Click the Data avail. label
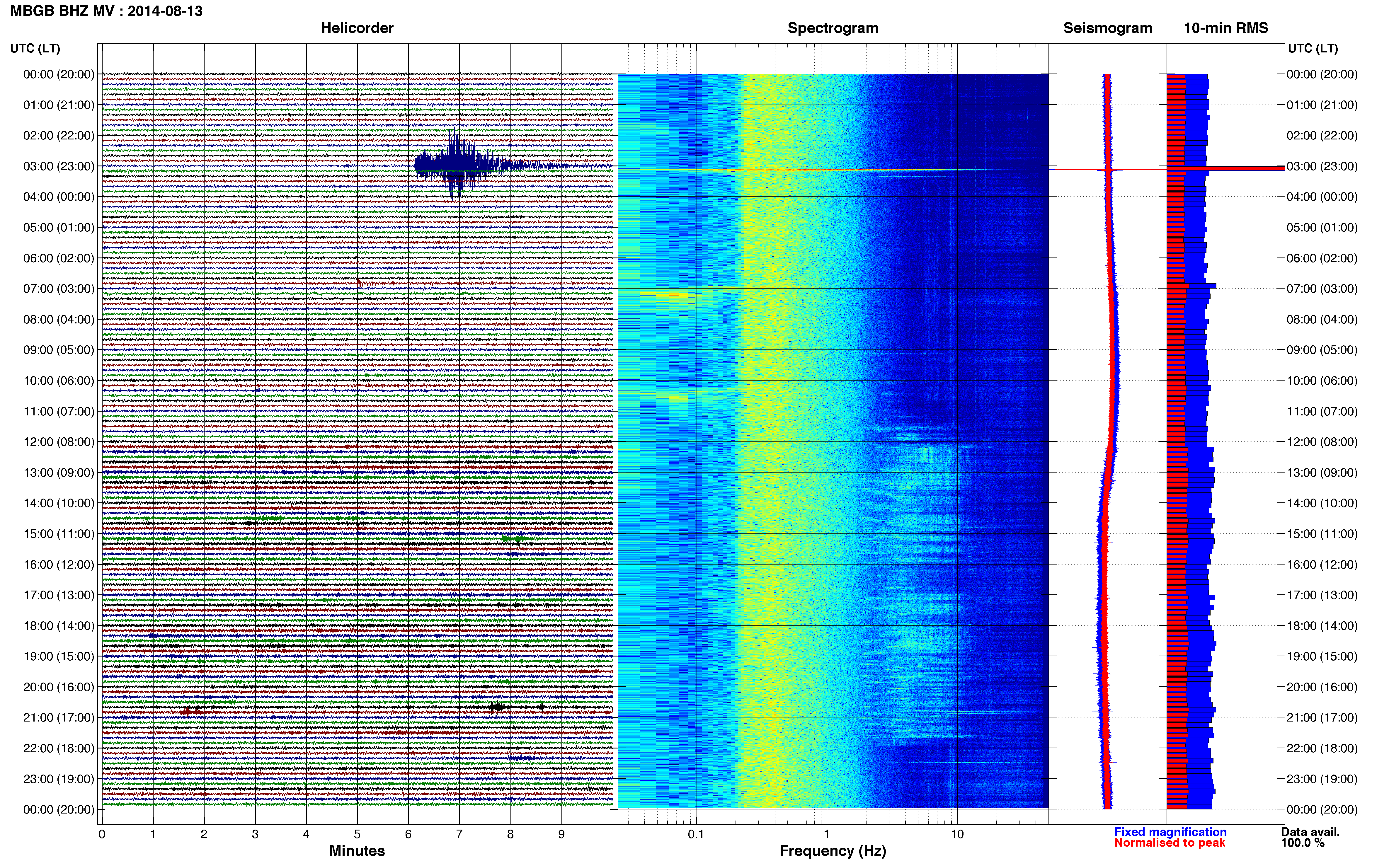The image size is (1389, 868). (x=1310, y=832)
